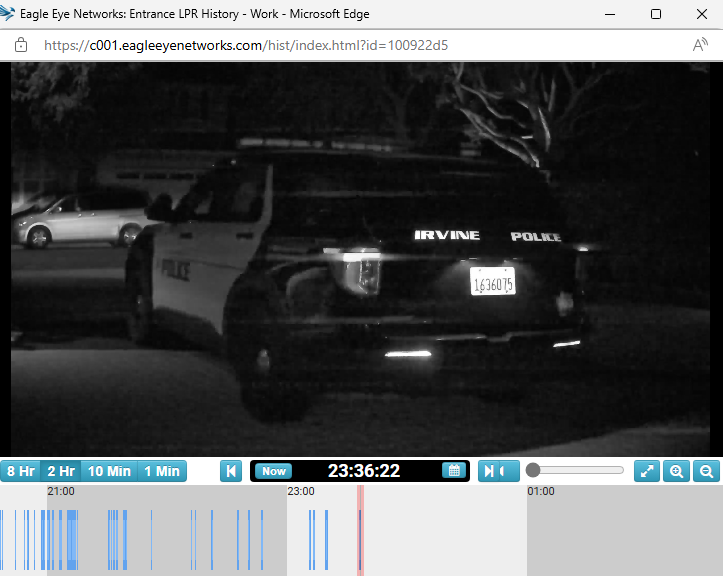Switch timeline range to 8 Hr
Viewport: 723px width, 577px height.
[x=20, y=471]
